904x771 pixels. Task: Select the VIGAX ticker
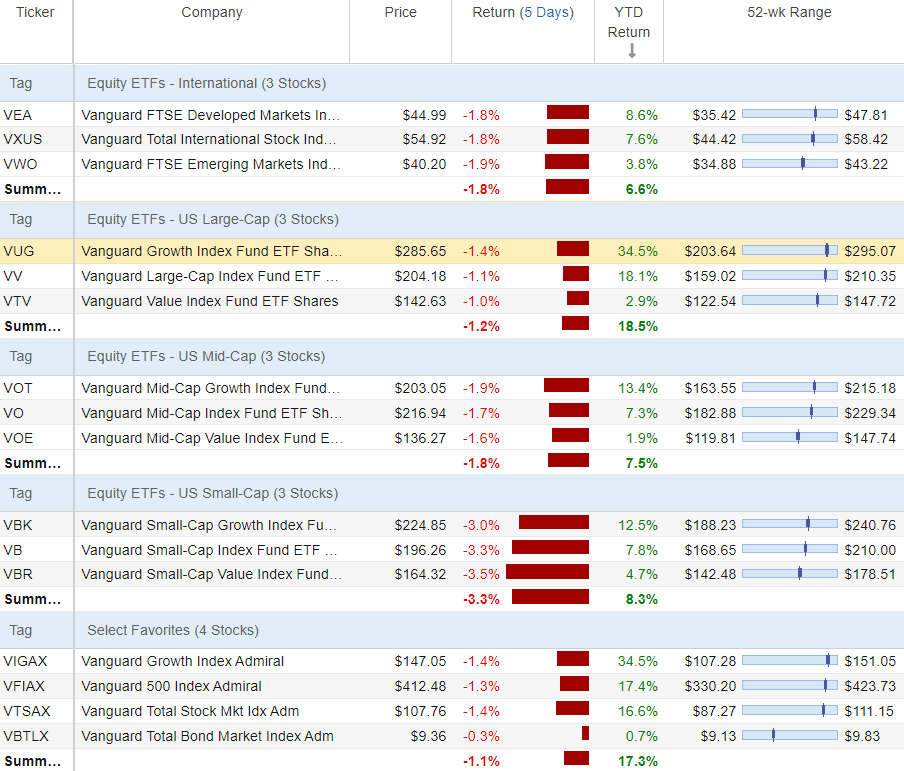[25, 661]
